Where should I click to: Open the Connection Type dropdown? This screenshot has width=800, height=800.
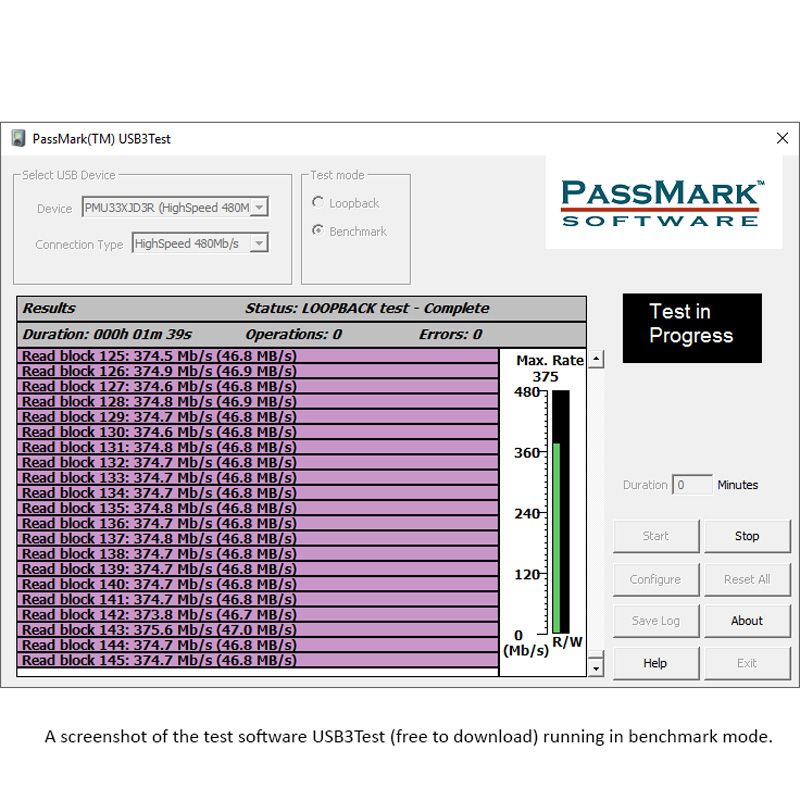point(259,243)
